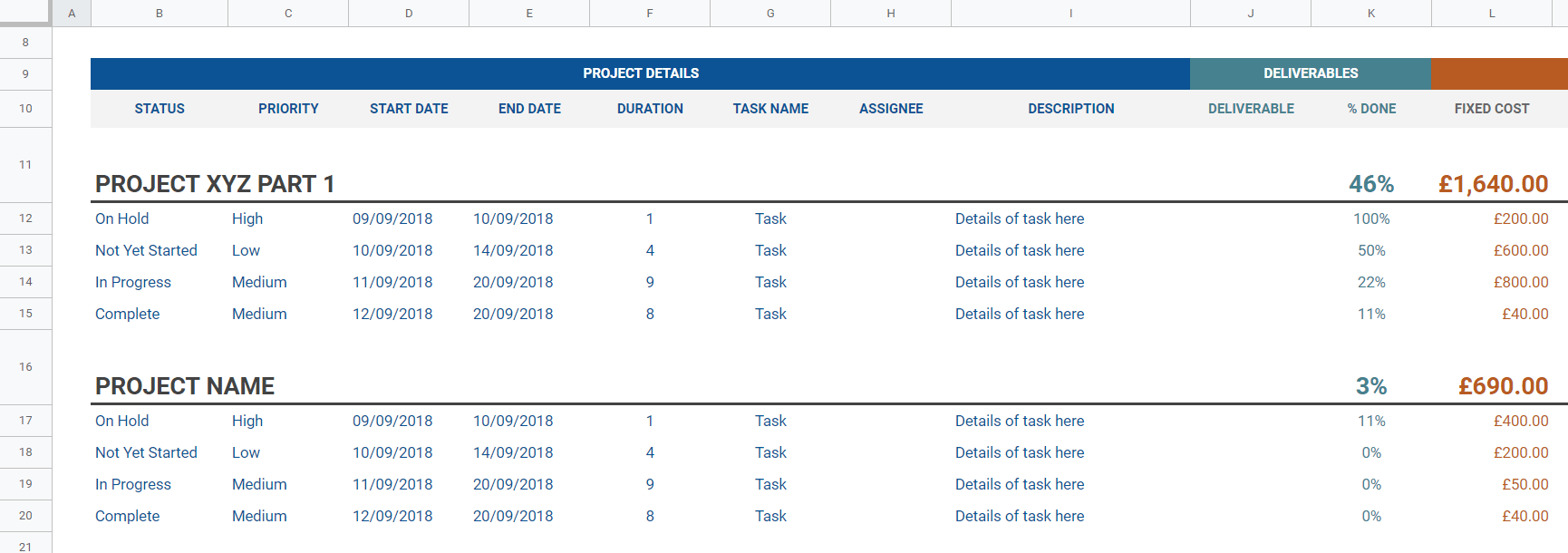
Task: Select 12/09/2018 start date in row 20
Action: point(409,516)
